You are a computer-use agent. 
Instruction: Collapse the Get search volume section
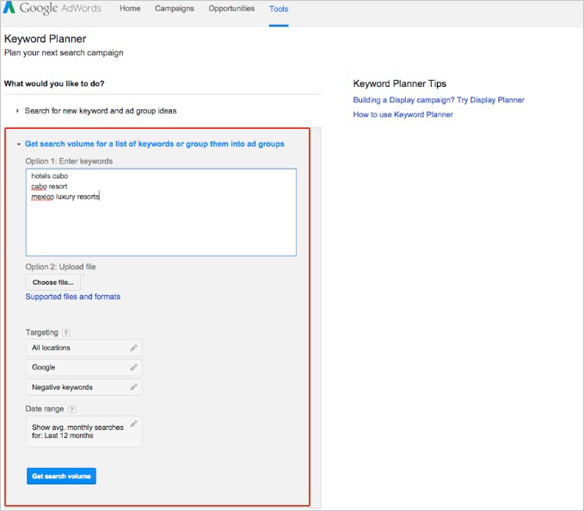pyautogui.click(x=155, y=144)
